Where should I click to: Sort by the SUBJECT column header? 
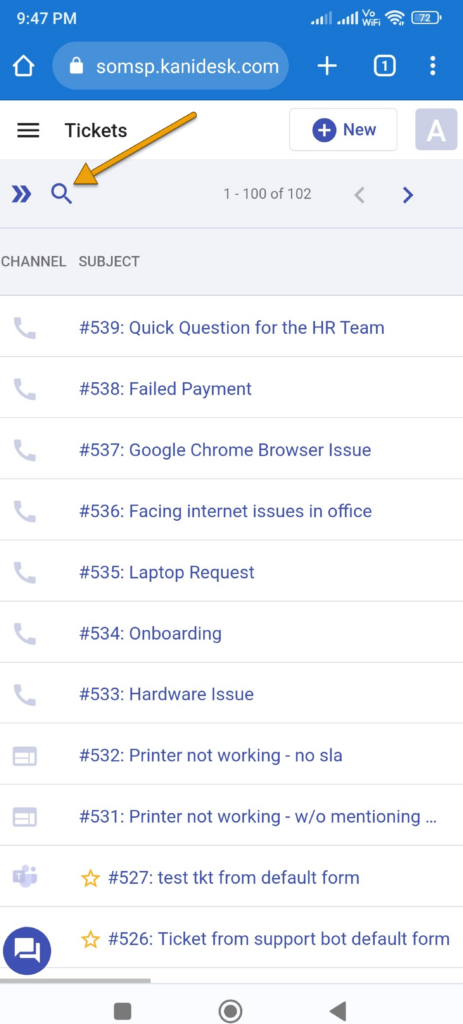point(109,262)
